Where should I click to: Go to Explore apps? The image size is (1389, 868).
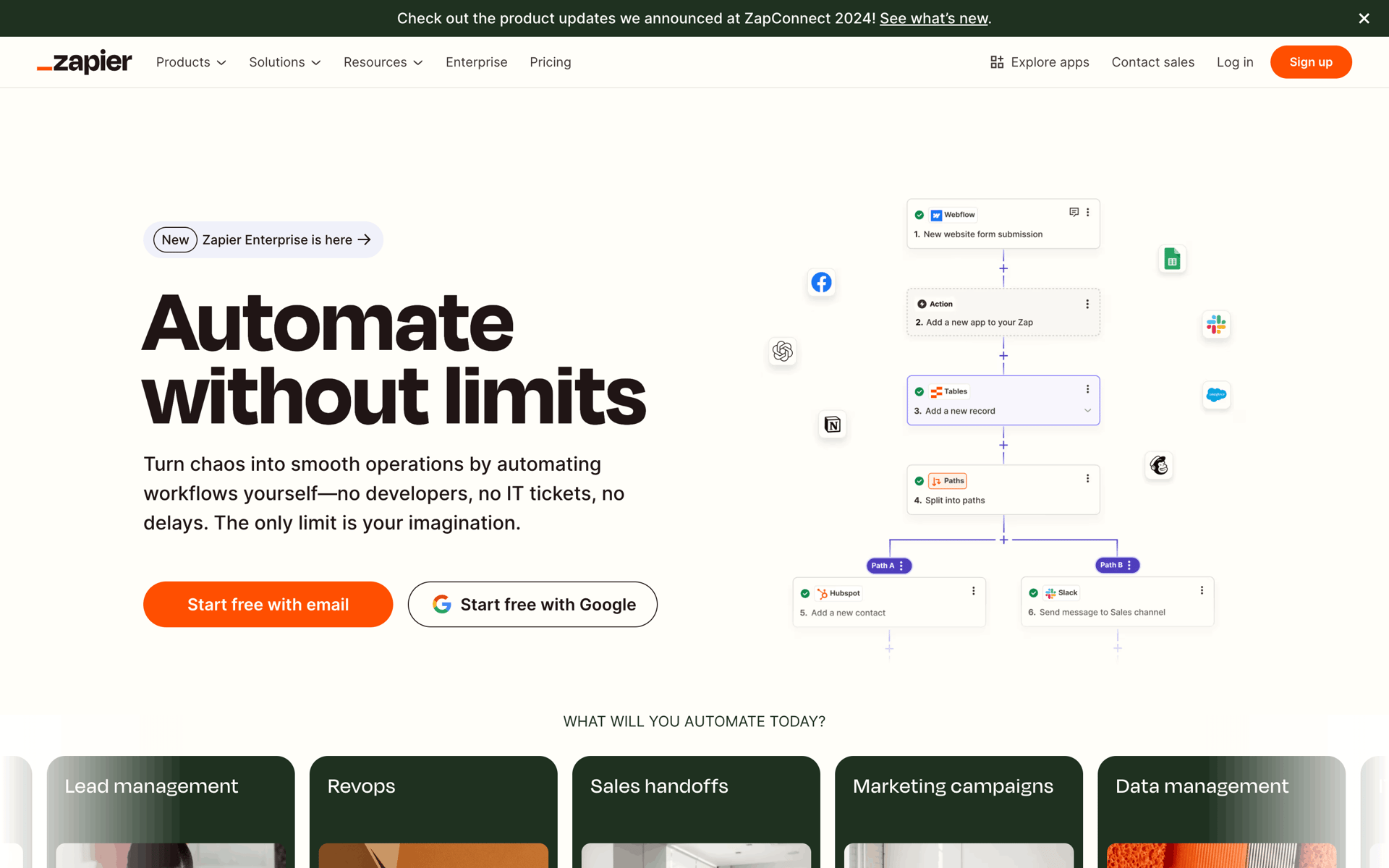pyautogui.click(x=1040, y=62)
